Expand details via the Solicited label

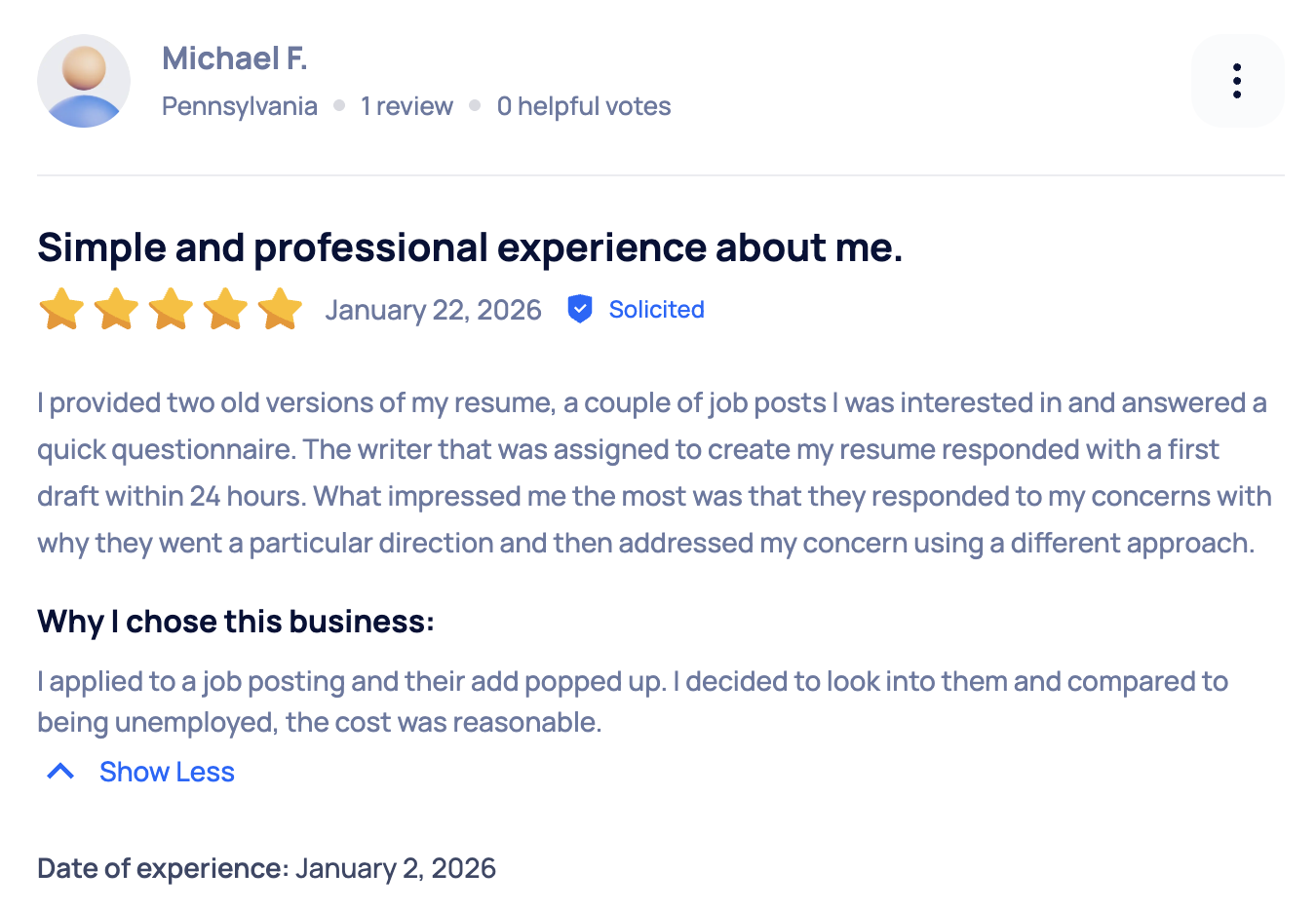pyautogui.click(x=656, y=309)
